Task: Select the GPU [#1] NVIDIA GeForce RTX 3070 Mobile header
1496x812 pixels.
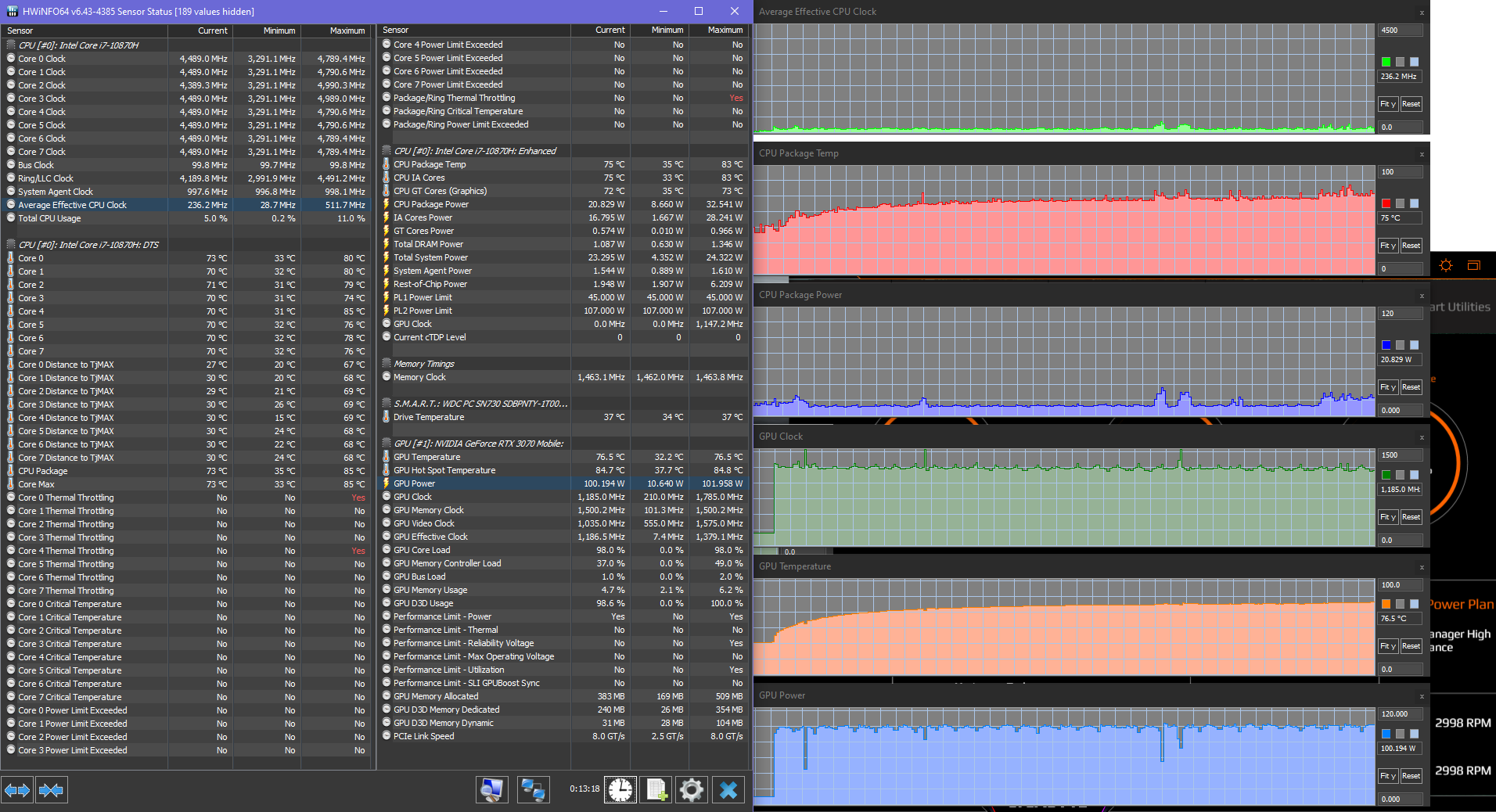Action: pyautogui.click(x=478, y=444)
